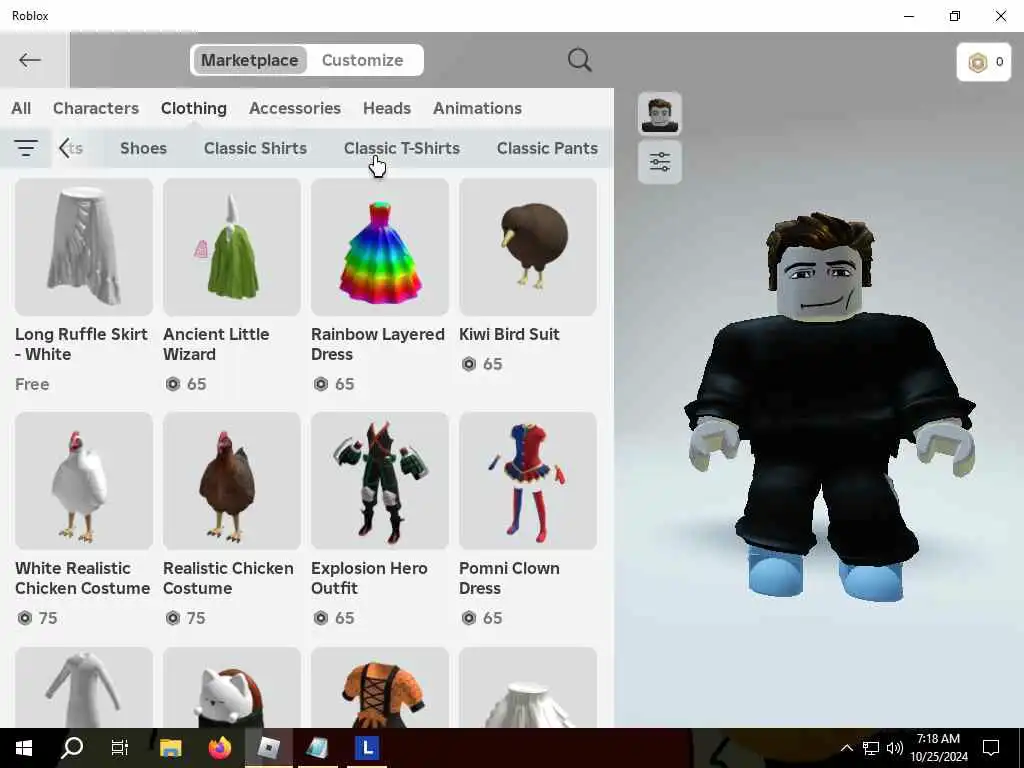
Task: Open the Windows Start menu
Action: pos(24,748)
